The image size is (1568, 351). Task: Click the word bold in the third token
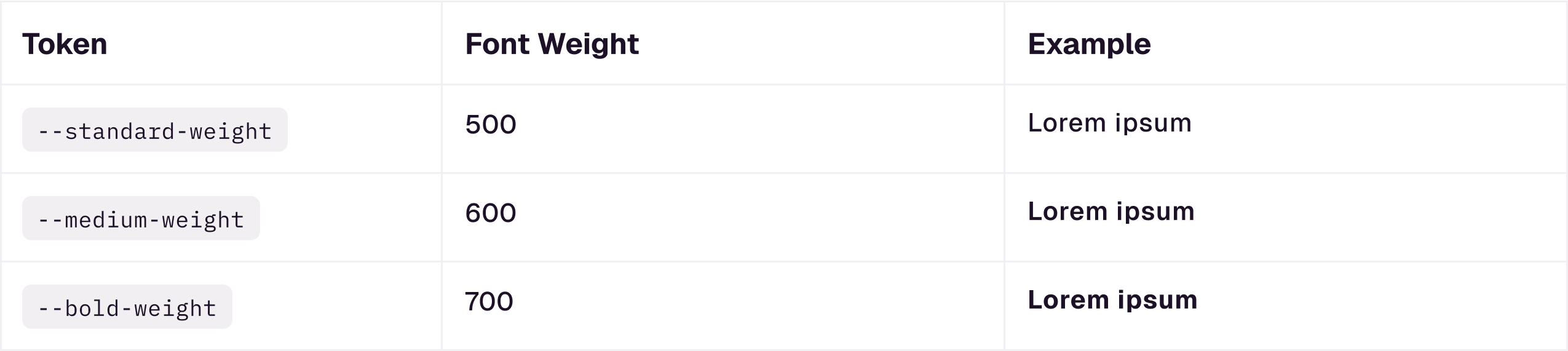point(92,308)
